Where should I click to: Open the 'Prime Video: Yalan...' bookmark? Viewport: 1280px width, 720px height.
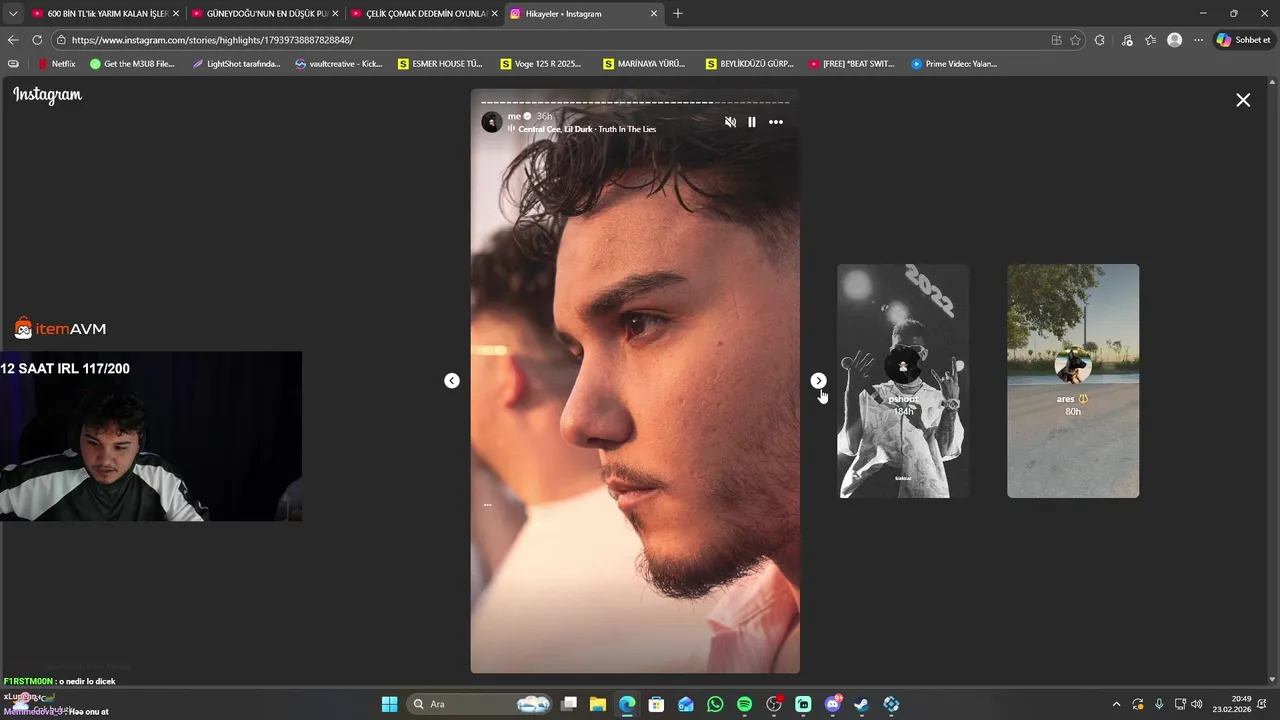tap(954, 64)
